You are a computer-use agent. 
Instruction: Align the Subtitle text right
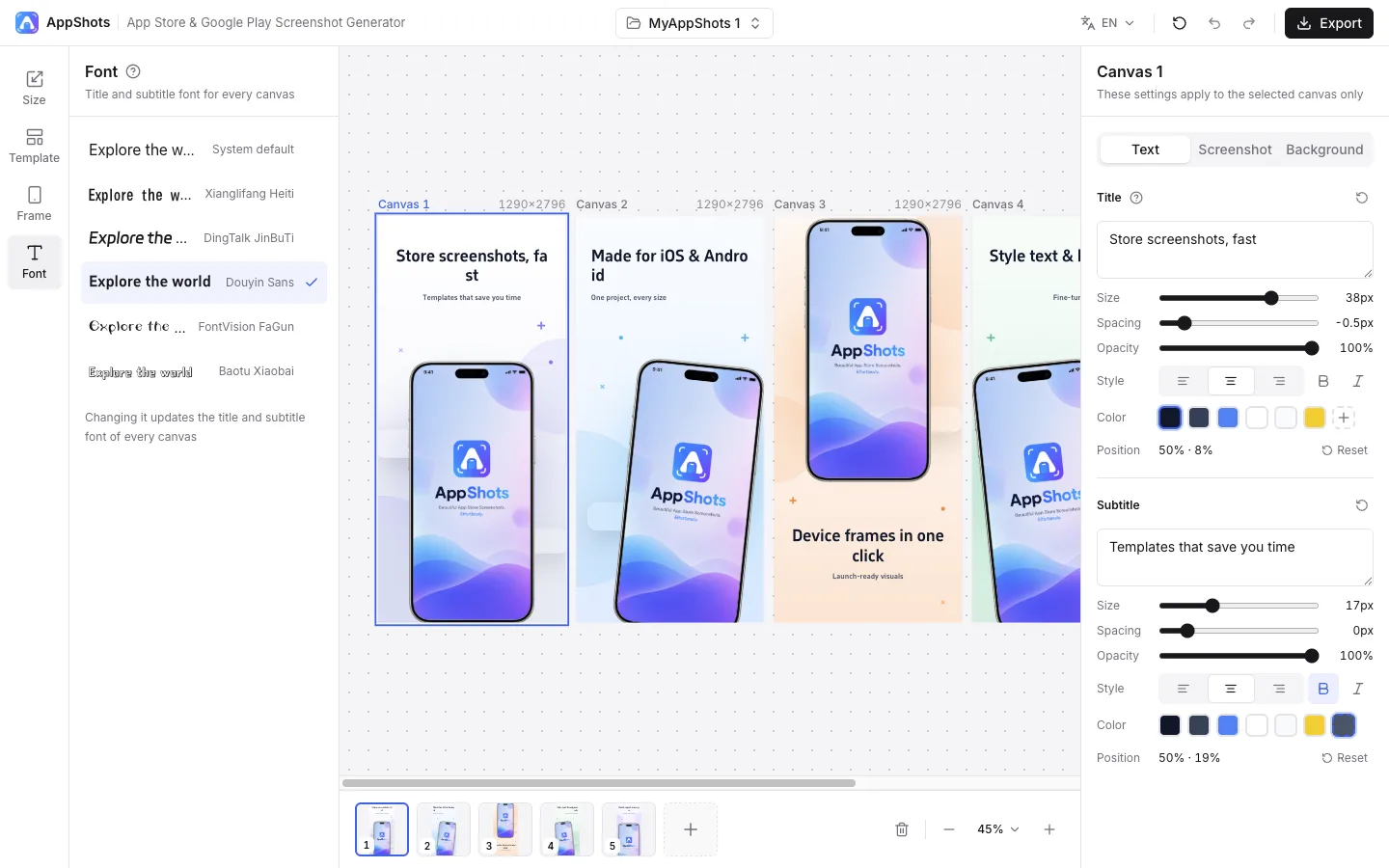click(x=1279, y=689)
